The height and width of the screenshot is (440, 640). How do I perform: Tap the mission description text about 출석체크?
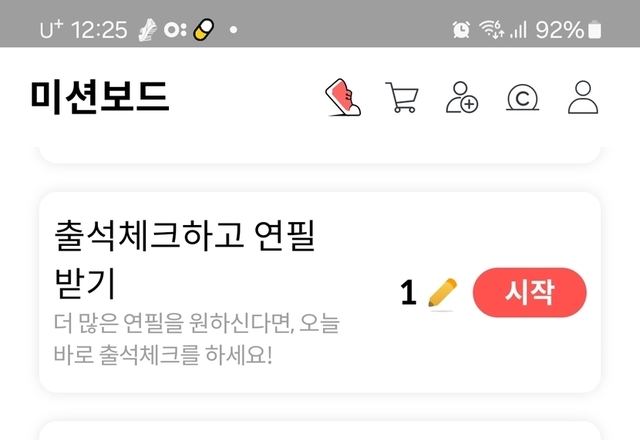(196, 338)
